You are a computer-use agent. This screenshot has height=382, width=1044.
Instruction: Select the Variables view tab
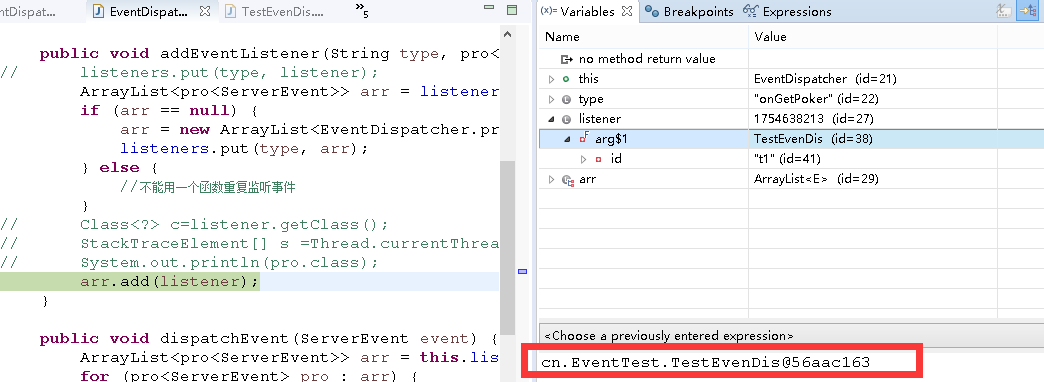[x=588, y=11]
